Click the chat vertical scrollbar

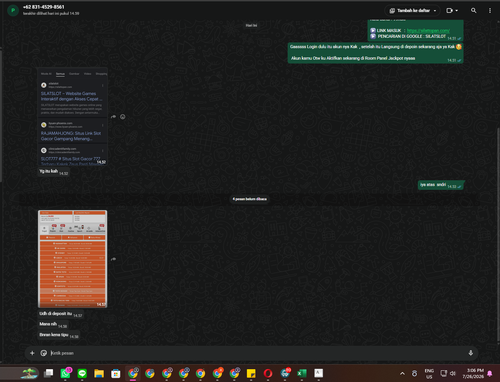(x=498, y=233)
